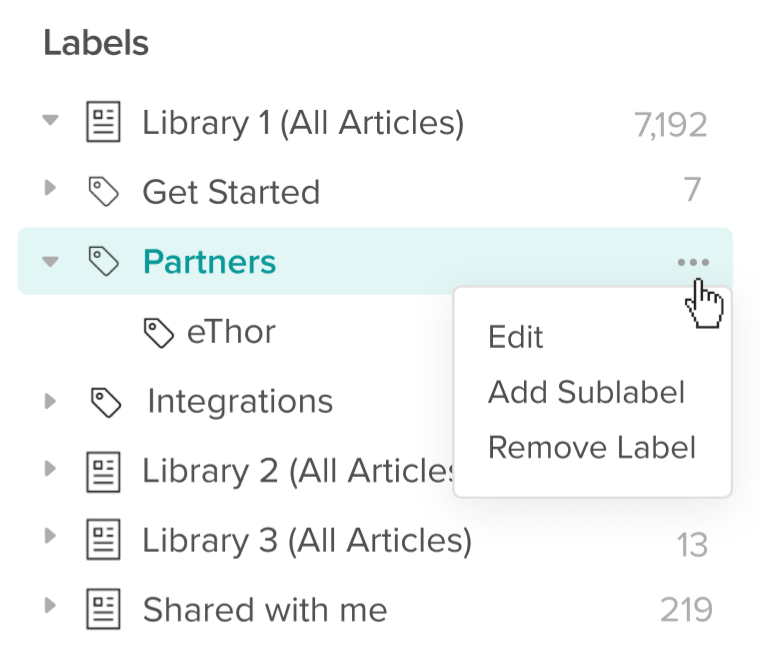
Task: Expand the Integrations label
Action: pyautogui.click(x=50, y=401)
